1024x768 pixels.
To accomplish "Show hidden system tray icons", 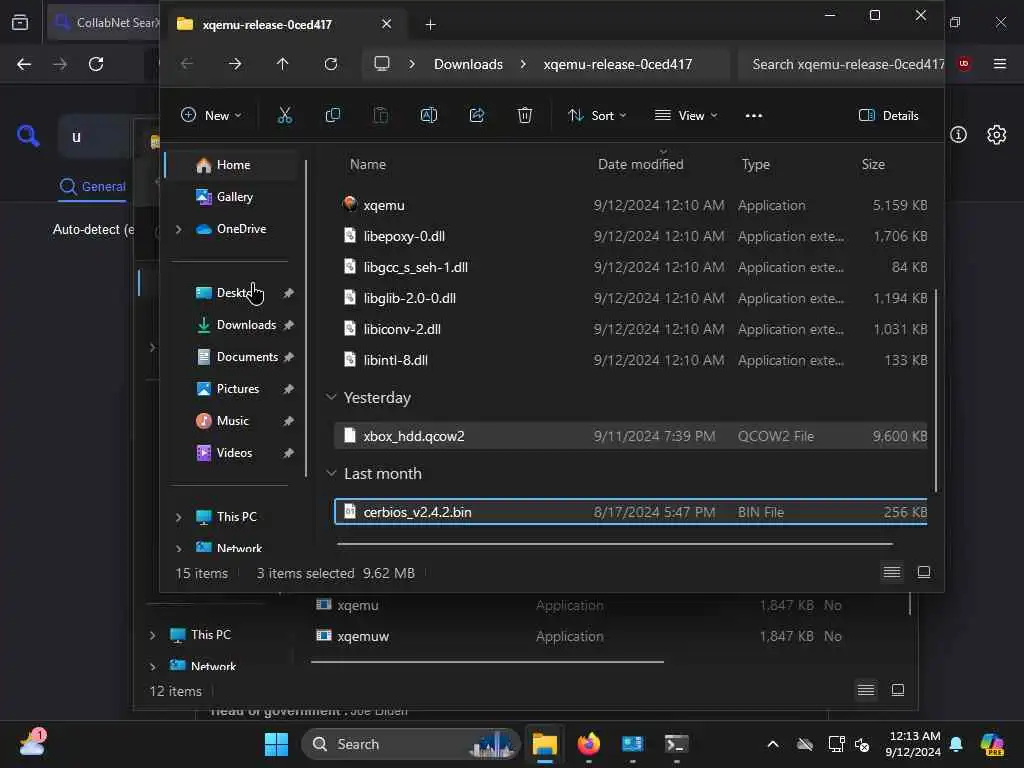I will click(x=773, y=744).
